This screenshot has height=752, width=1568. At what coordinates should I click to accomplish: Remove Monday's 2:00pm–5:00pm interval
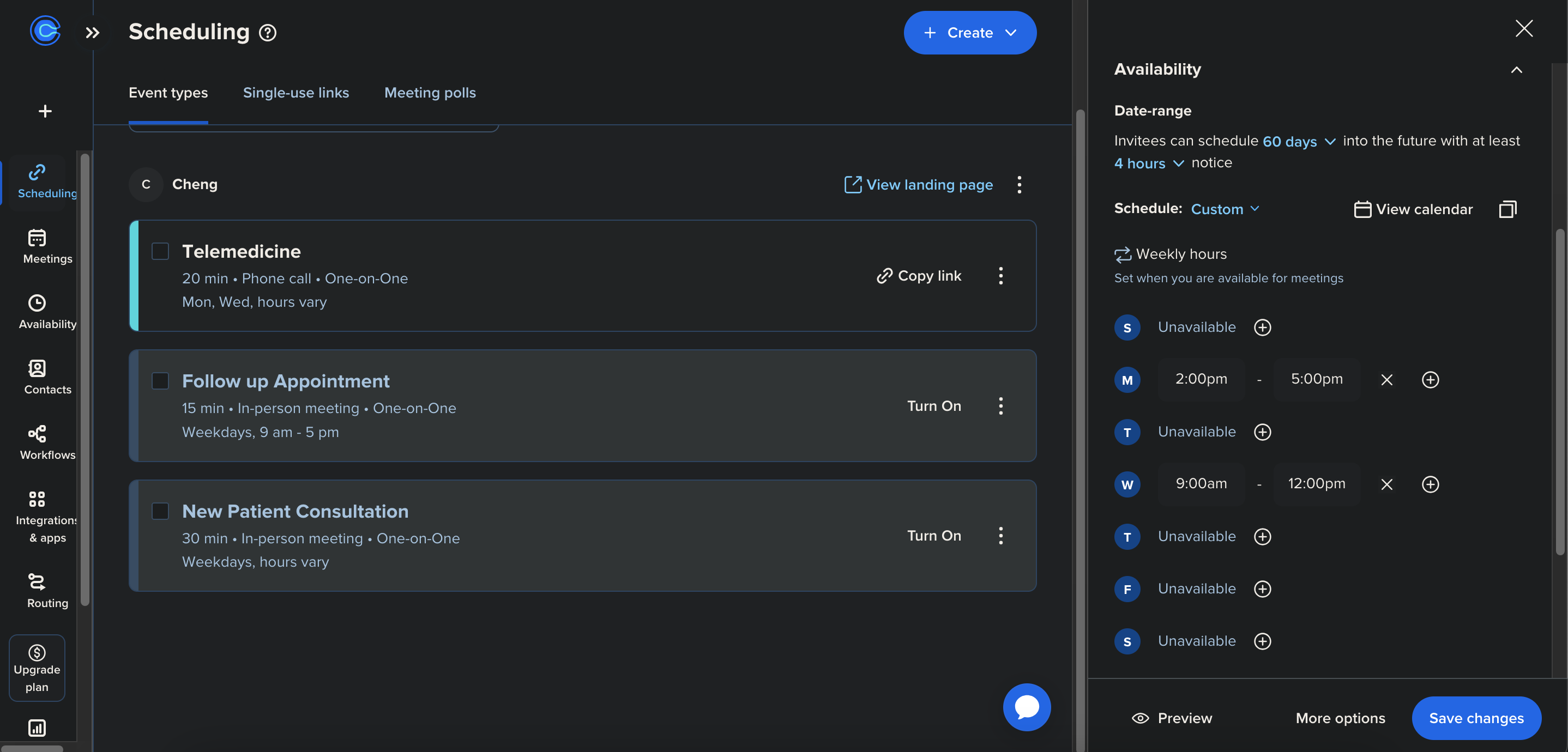[x=1386, y=380]
